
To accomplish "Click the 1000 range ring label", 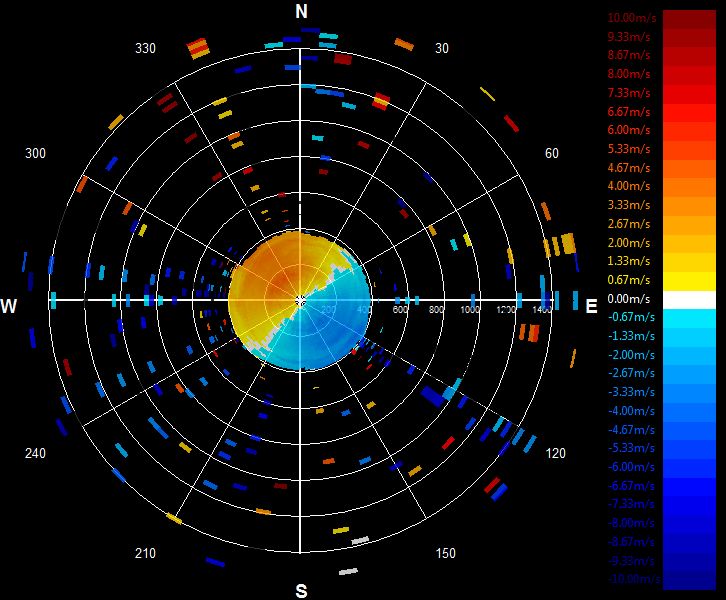I will click(x=470, y=309).
